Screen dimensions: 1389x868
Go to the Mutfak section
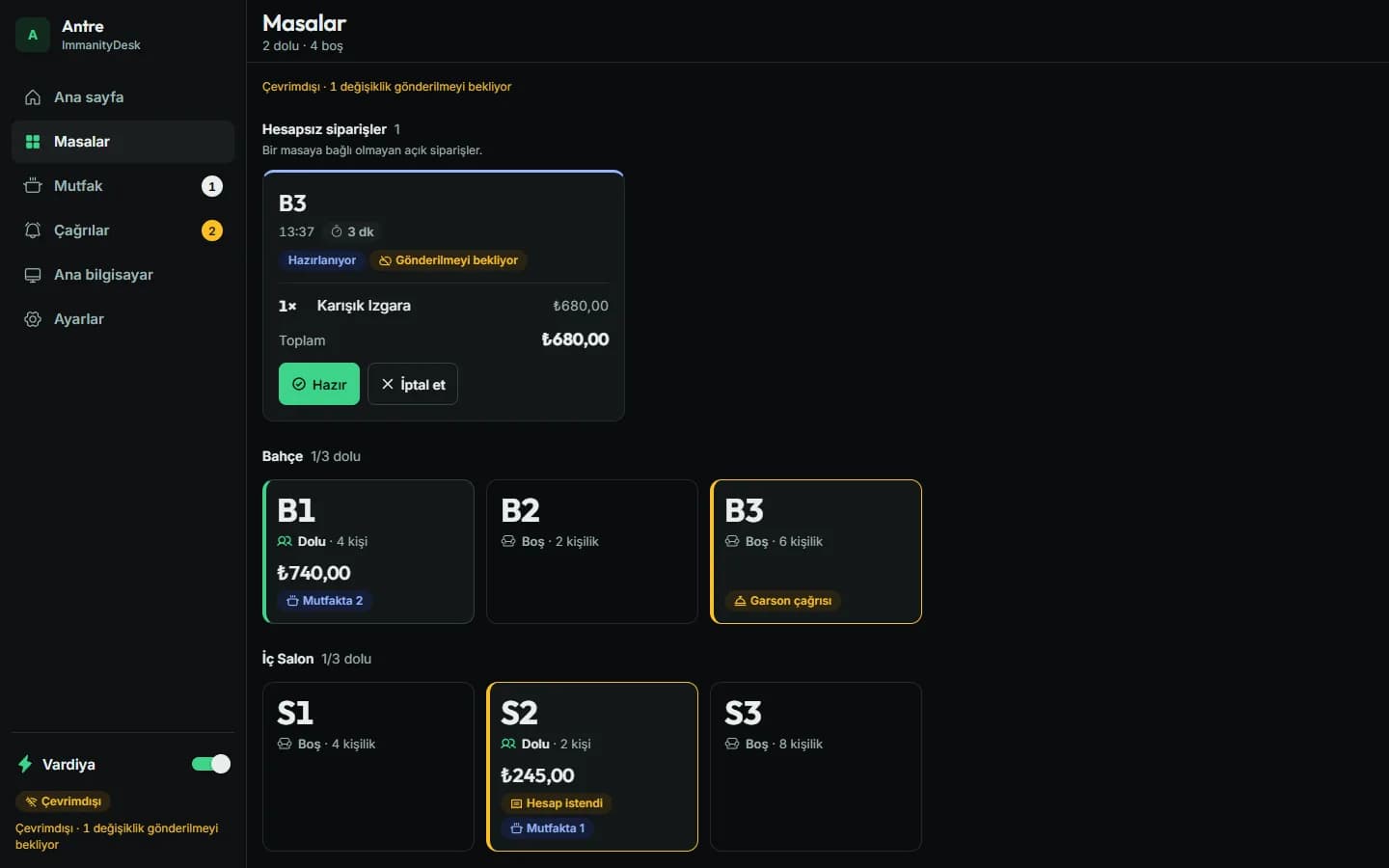point(123,186)
